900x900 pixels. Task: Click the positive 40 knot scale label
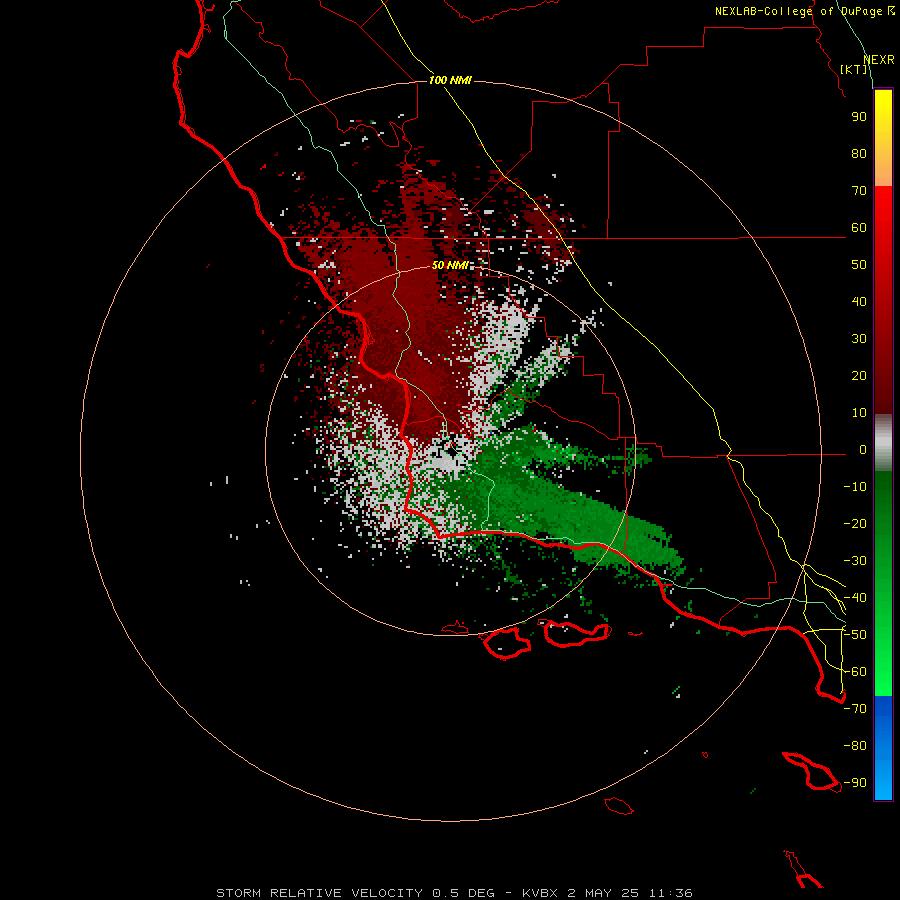(x=859, y=302)
